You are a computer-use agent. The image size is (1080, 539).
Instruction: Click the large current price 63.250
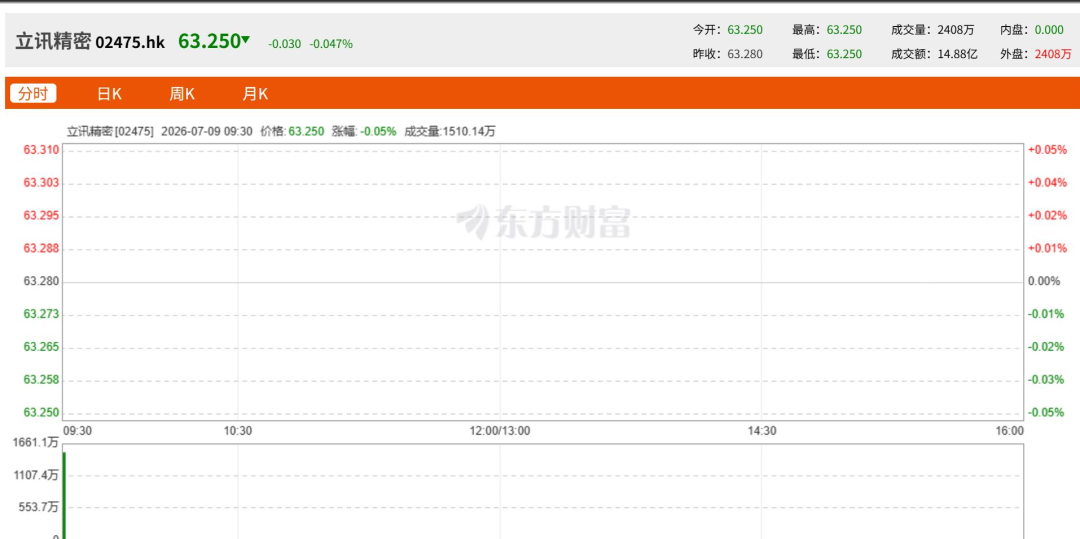[x=209, y=41]
